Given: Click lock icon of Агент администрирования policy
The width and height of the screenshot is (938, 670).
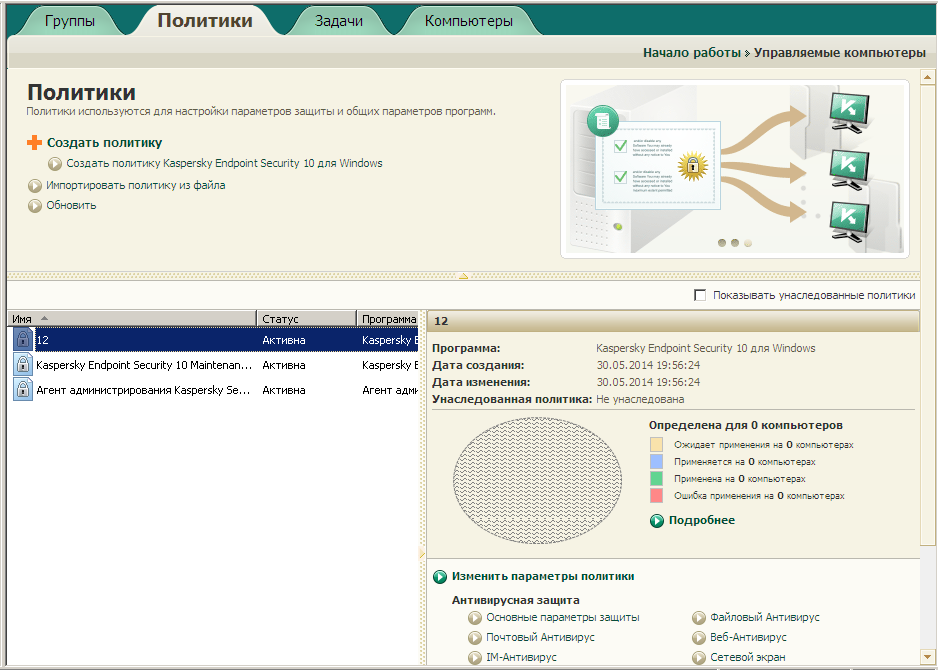Looking at the screenshot, I should point(23,390).
